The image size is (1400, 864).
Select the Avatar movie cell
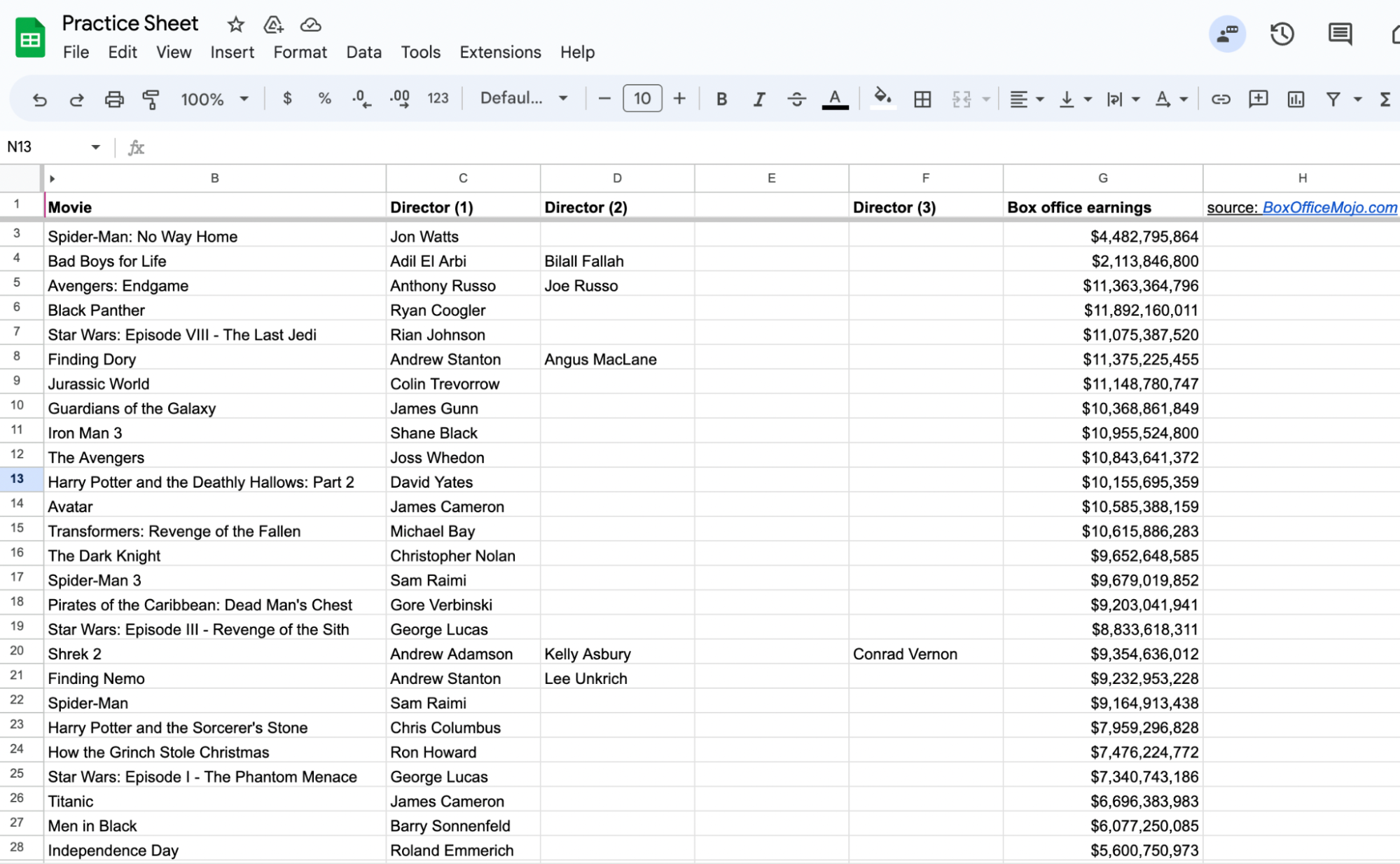(214, 507)
